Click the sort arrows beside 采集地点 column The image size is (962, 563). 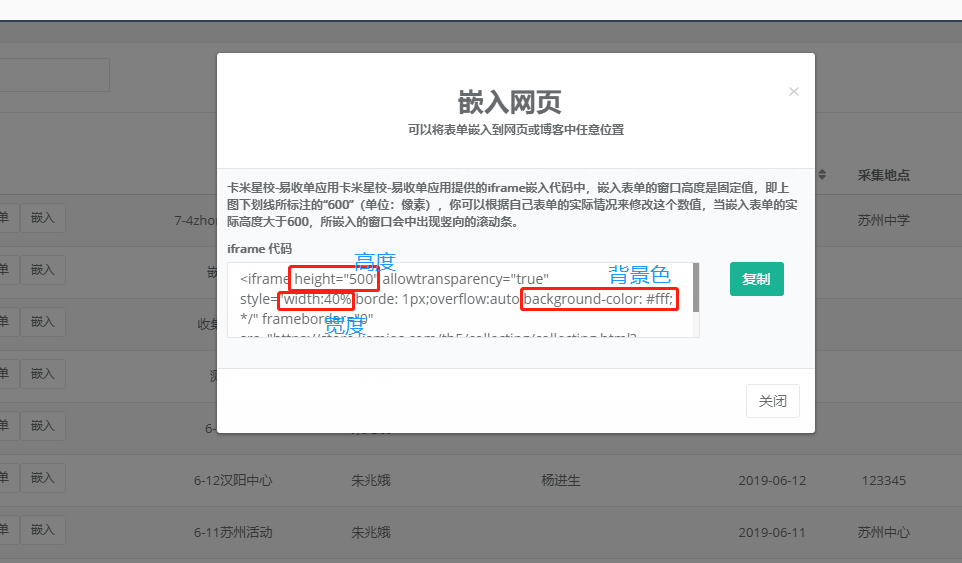(x=822, y=175)
